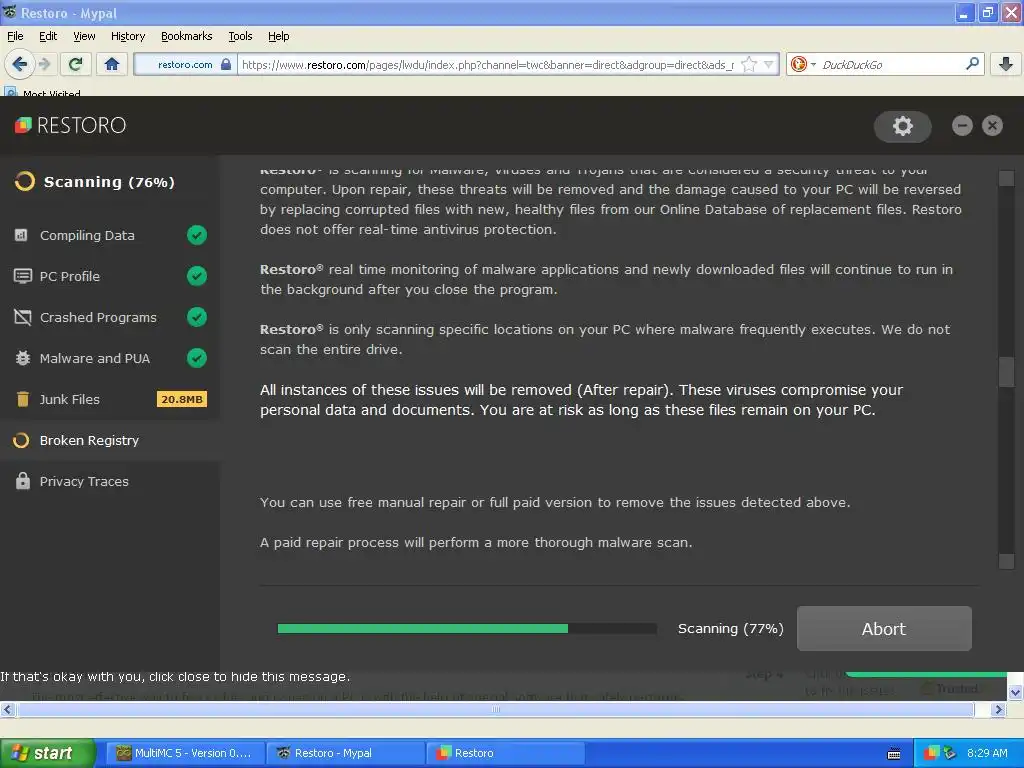
Task: Click green checkmark next to Compiling Data
Action: coord(197,235)
